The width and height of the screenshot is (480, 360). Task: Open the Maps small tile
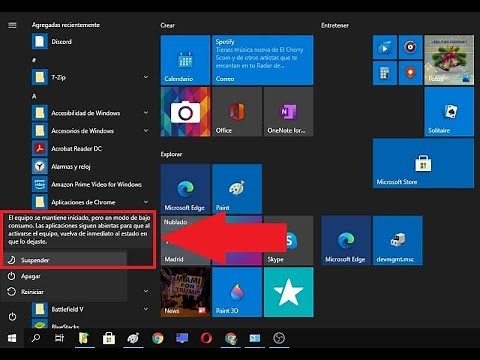pos(410,73)
